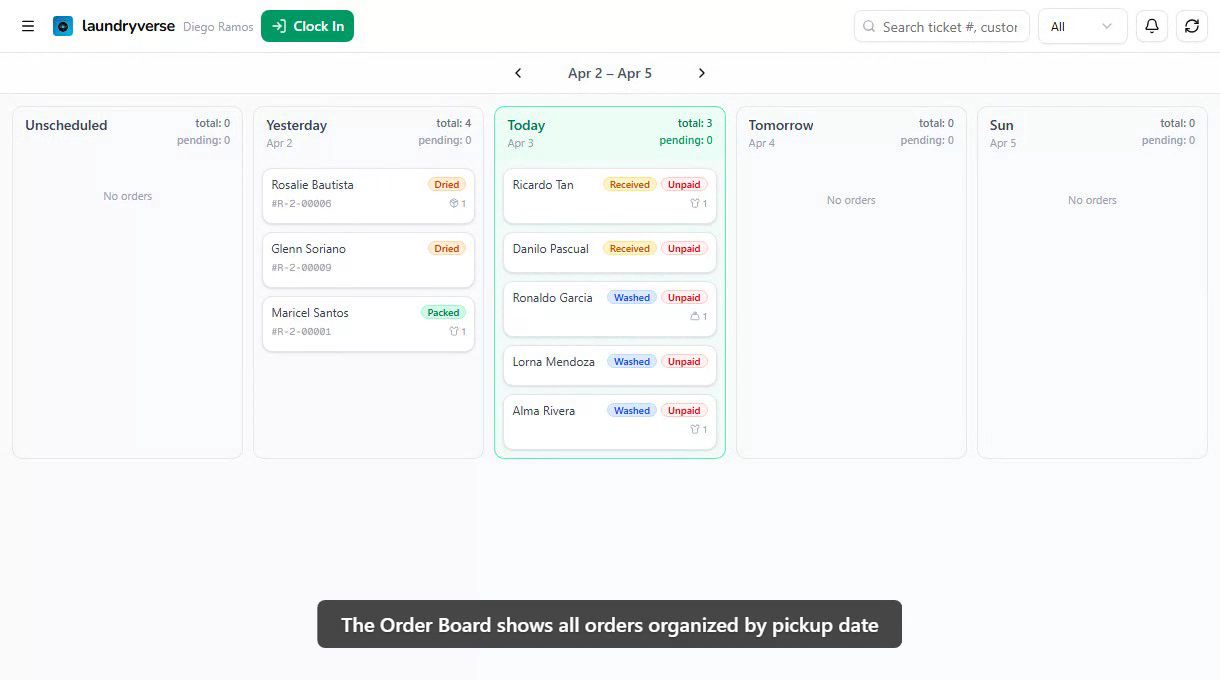Viewport: 1220px width, 680px height.
Task: Click the laundryverse logo icon
Action: tap(63, 26)
